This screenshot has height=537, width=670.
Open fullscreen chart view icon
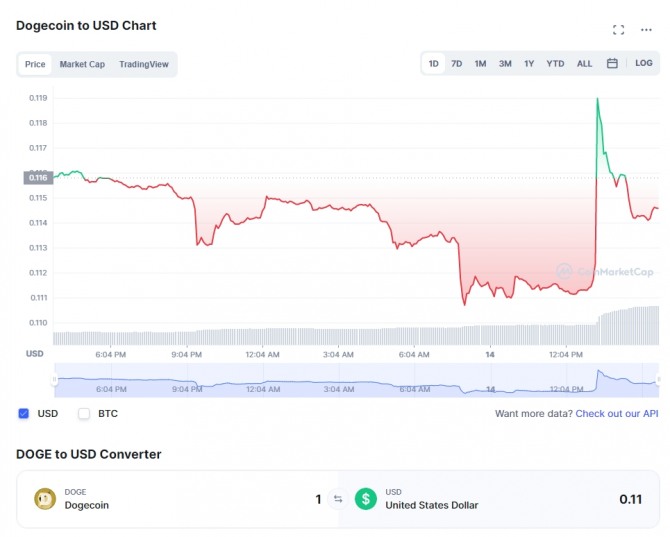click(618, 29)
